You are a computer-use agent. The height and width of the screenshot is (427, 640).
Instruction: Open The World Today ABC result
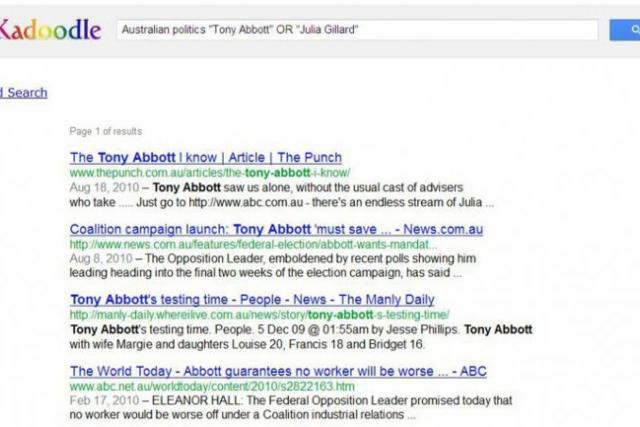[x=278, y=371]
